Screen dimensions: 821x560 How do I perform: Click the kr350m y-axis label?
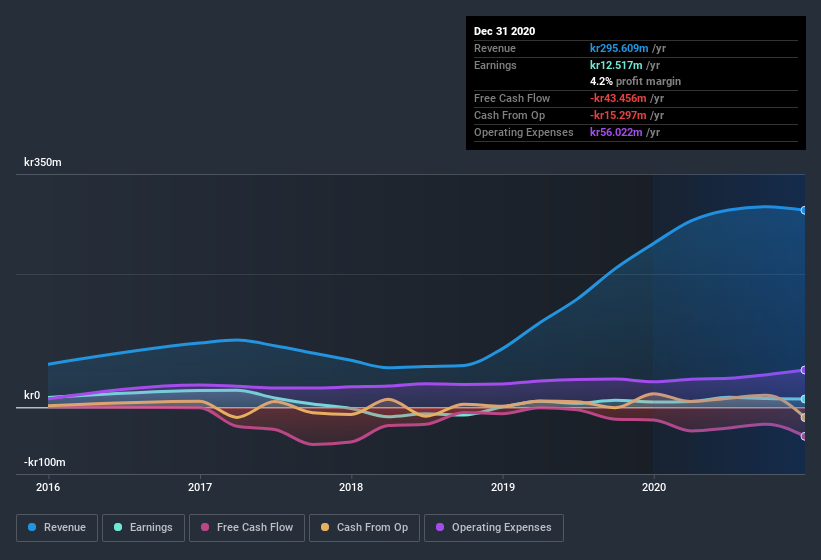pos(42,162)
